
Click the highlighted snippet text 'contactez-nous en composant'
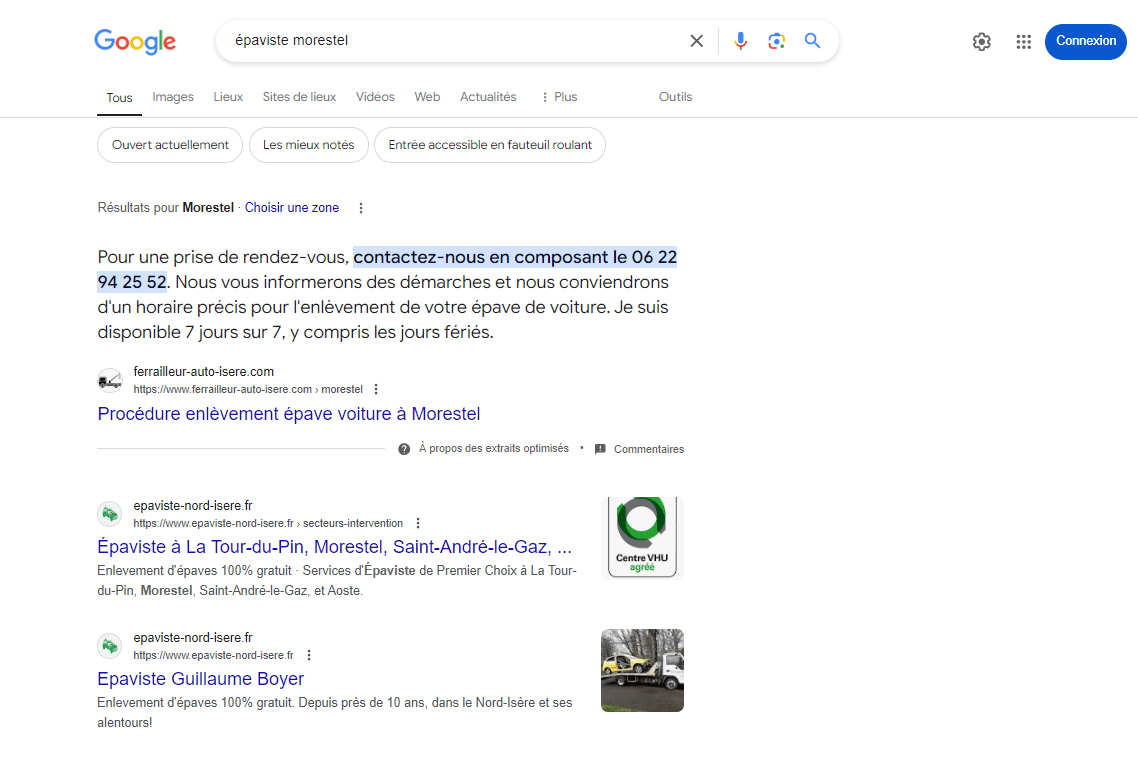480,257
